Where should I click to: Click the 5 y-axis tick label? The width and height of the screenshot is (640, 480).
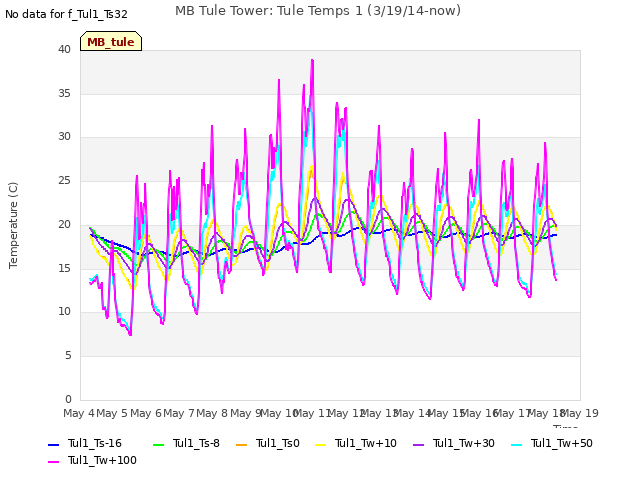coord(68,356)
